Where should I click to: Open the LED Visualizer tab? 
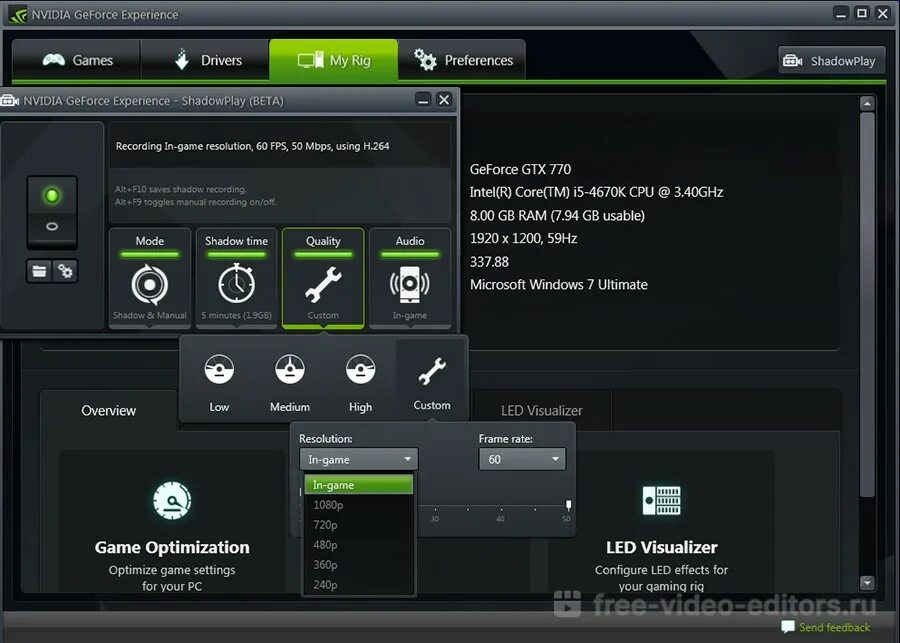(541, 410)
